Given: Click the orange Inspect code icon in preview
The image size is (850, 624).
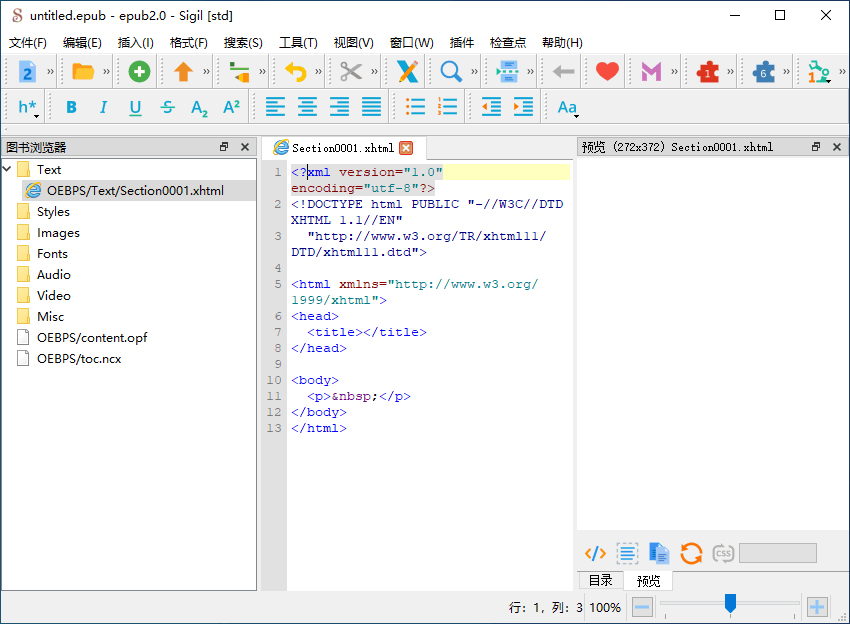Looking at the screenshot, I should pyautogui.click(x=595, y=553).
